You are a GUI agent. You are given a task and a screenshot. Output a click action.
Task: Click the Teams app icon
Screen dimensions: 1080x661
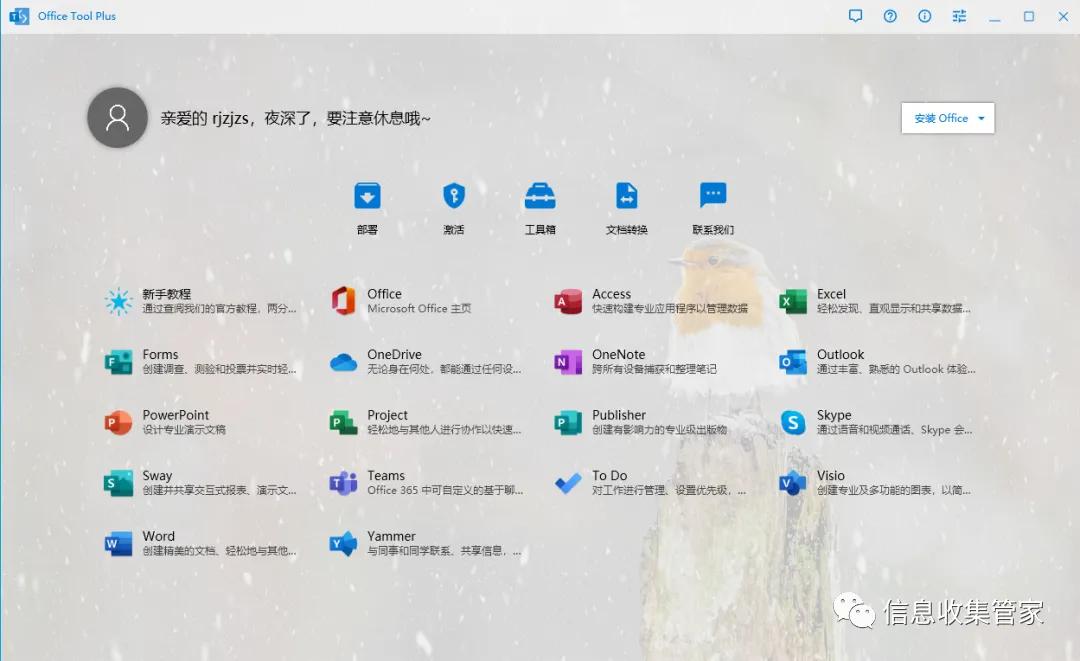[x=343, y=483]
